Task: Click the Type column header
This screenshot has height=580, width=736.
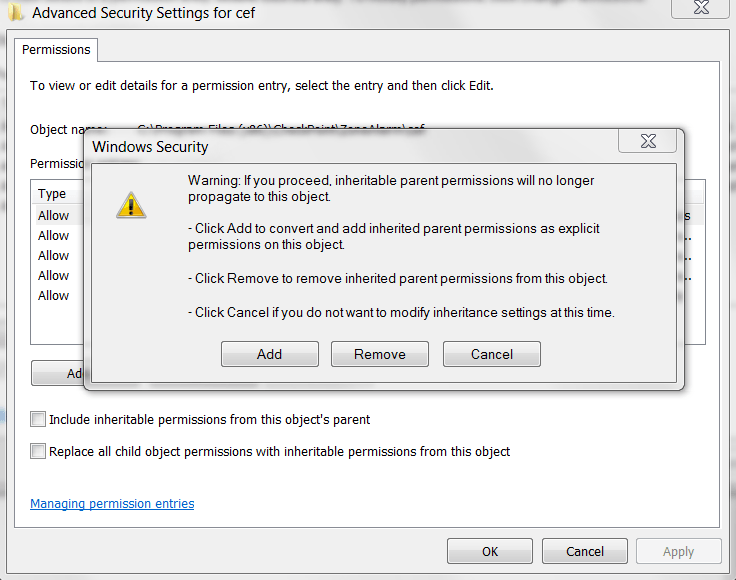Action: coord(52,194)
